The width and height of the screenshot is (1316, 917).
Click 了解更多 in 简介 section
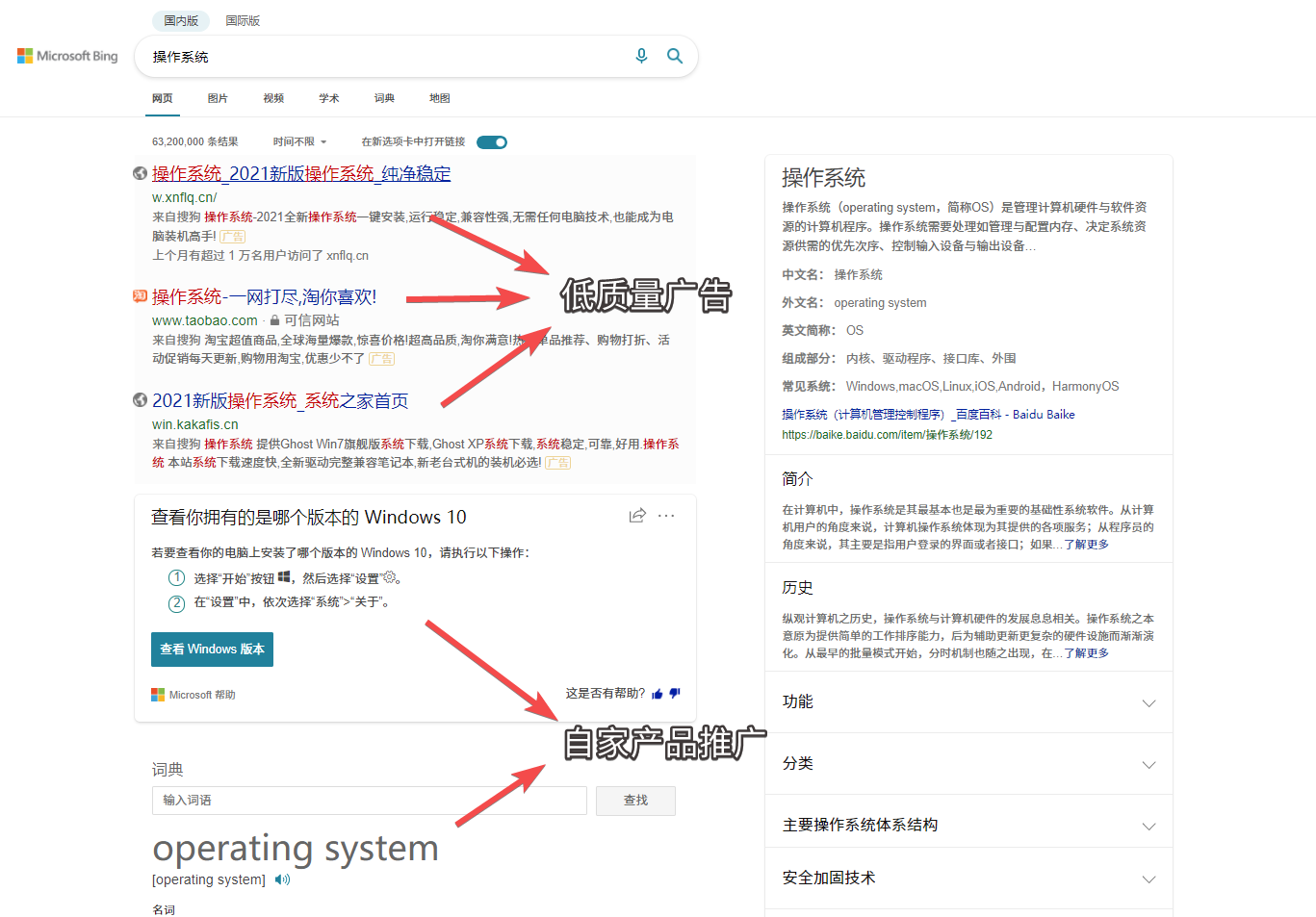tap(1086, 545)
